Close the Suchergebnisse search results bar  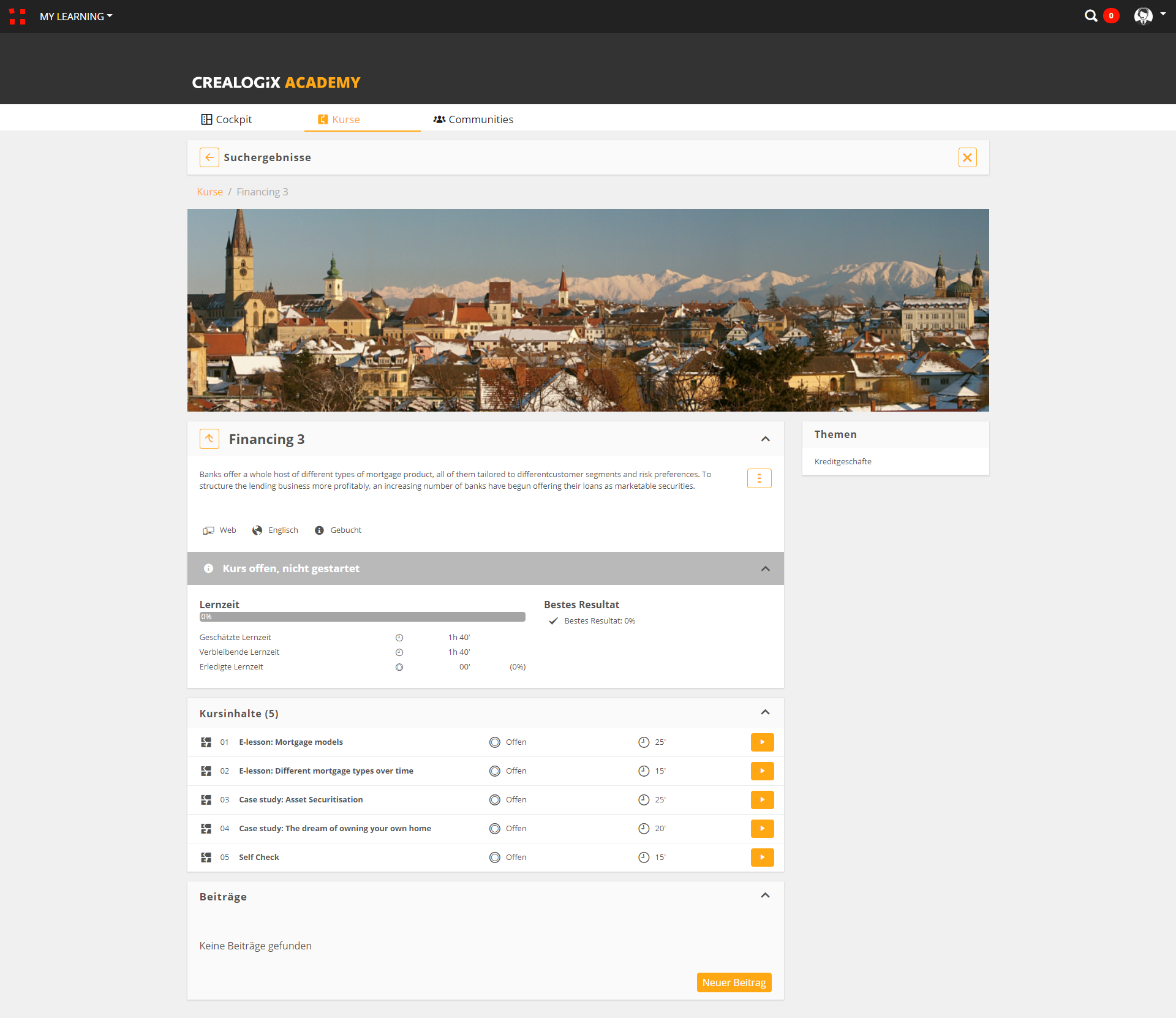pyautogui.click(x=967, y=157)
